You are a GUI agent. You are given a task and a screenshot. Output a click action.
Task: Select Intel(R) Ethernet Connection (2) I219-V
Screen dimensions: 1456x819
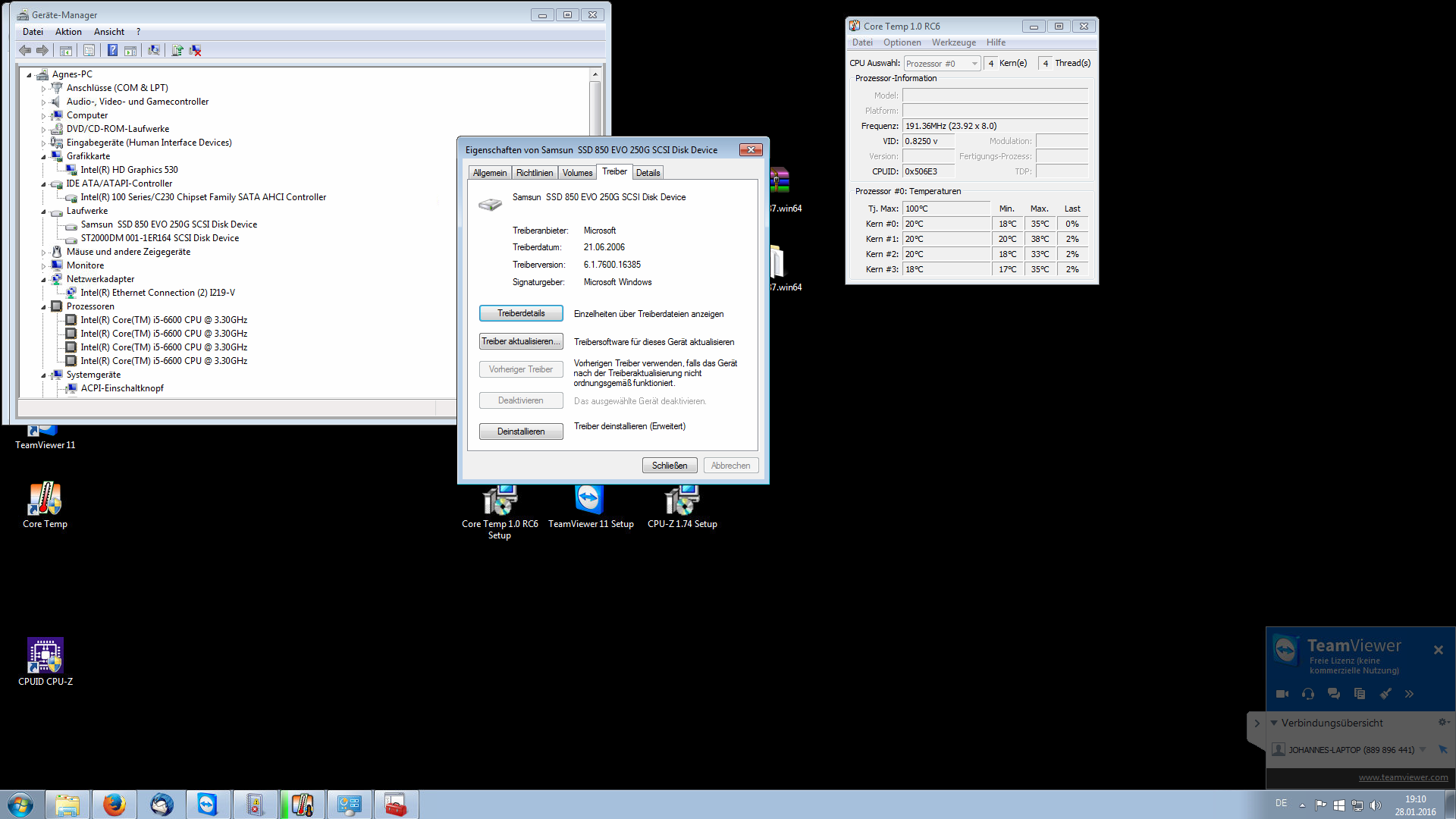[x=158, y=293]
